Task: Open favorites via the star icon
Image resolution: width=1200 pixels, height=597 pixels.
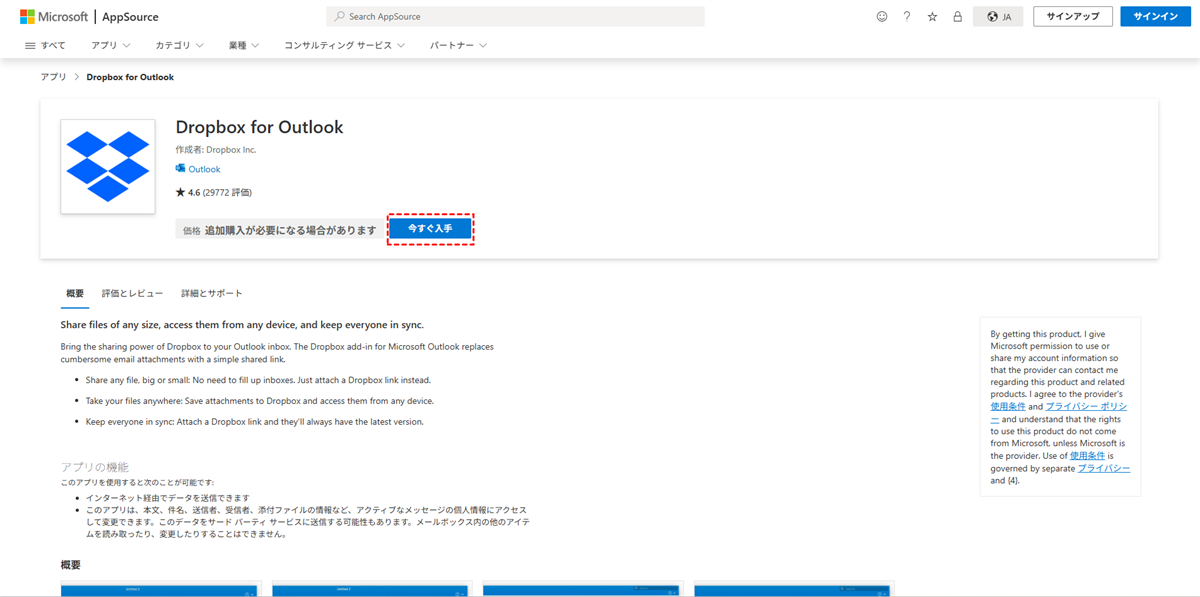Action: click(932, 17)
